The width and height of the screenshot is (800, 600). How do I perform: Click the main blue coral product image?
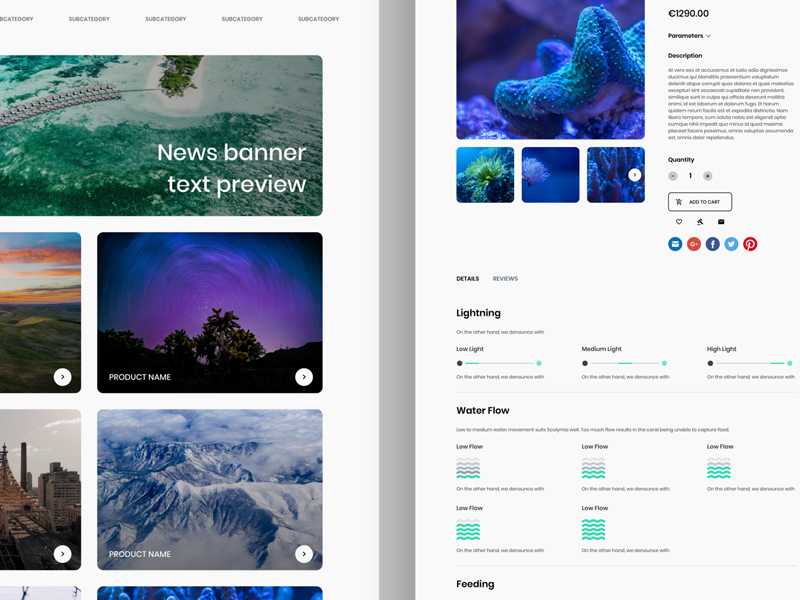coord(551,69)
